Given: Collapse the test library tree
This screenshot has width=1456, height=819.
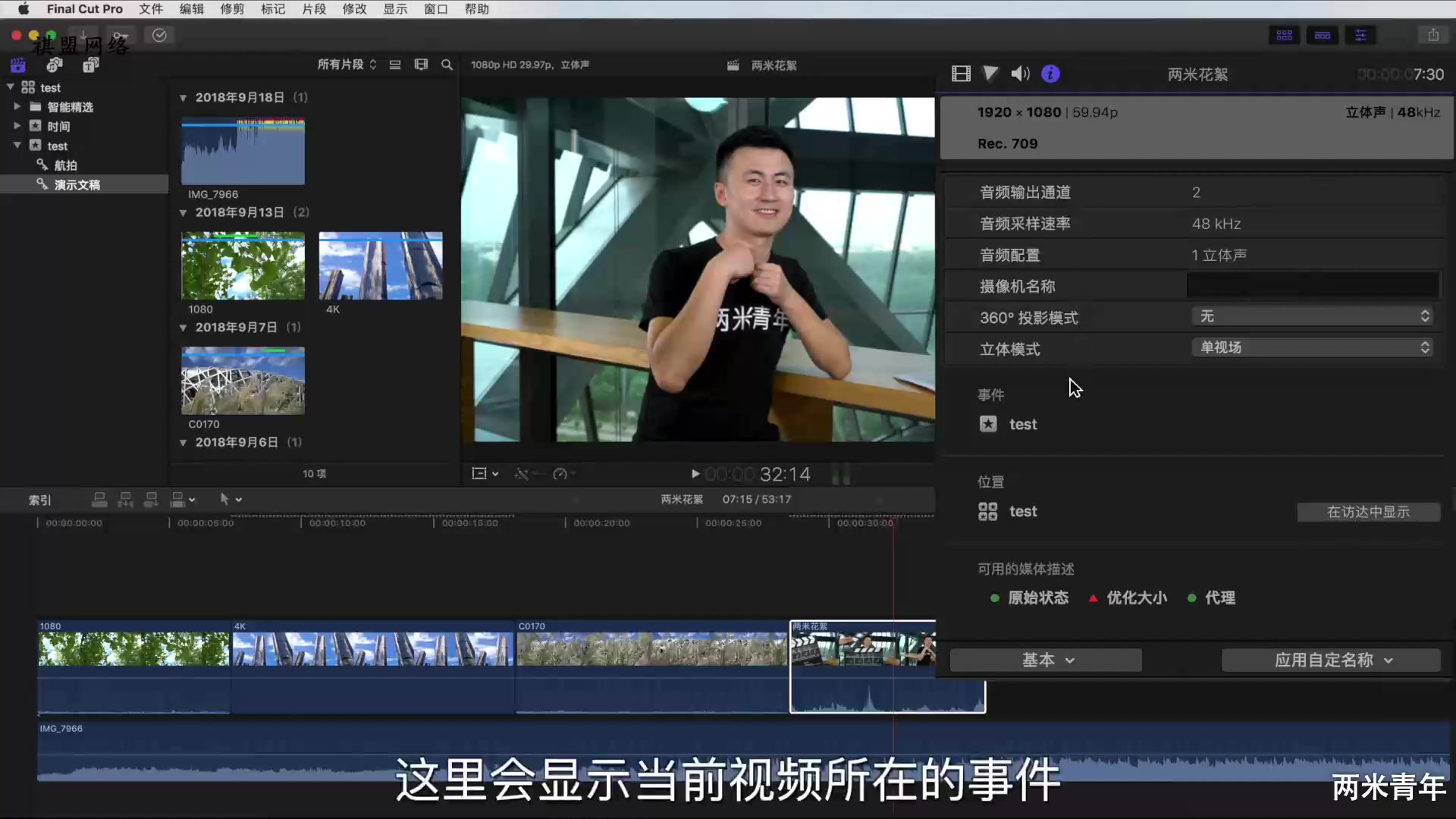Looking at the screenshot, I should point(11,87).
